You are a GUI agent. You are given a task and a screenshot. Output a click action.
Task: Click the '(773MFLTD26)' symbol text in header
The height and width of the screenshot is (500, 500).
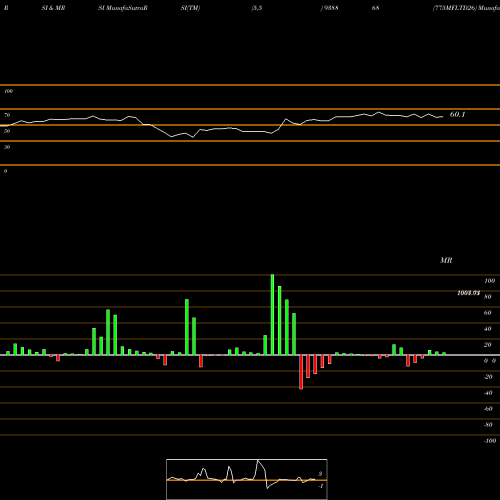[x=455, y=8]
